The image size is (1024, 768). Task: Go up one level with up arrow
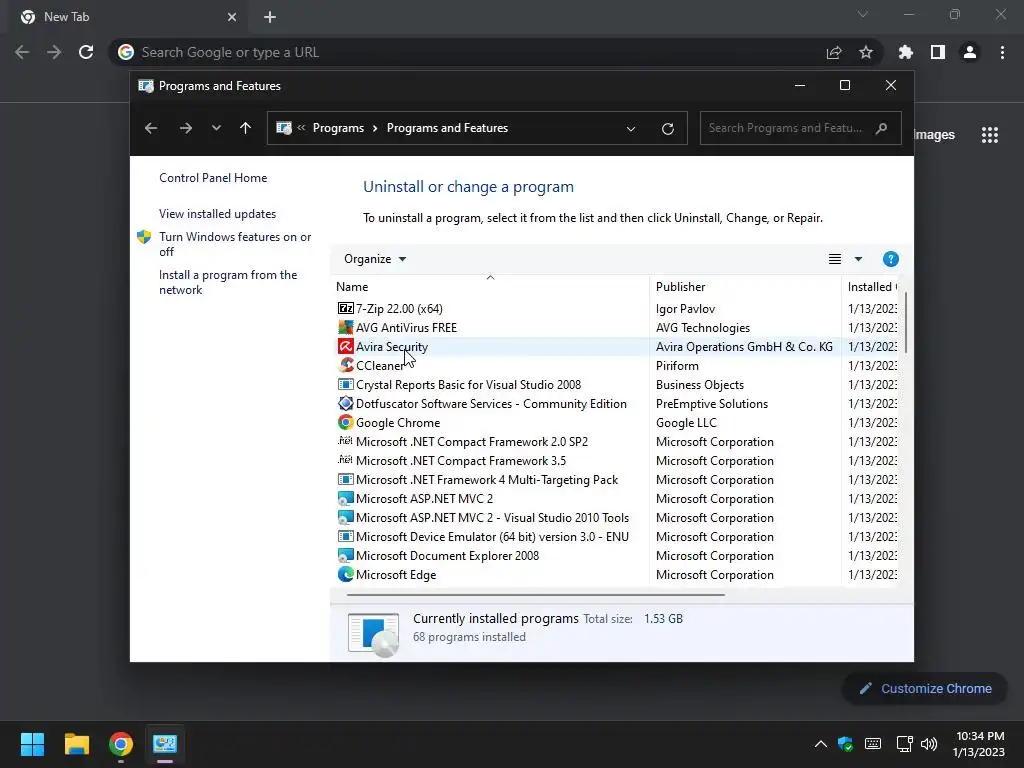[x=245, y=128]
